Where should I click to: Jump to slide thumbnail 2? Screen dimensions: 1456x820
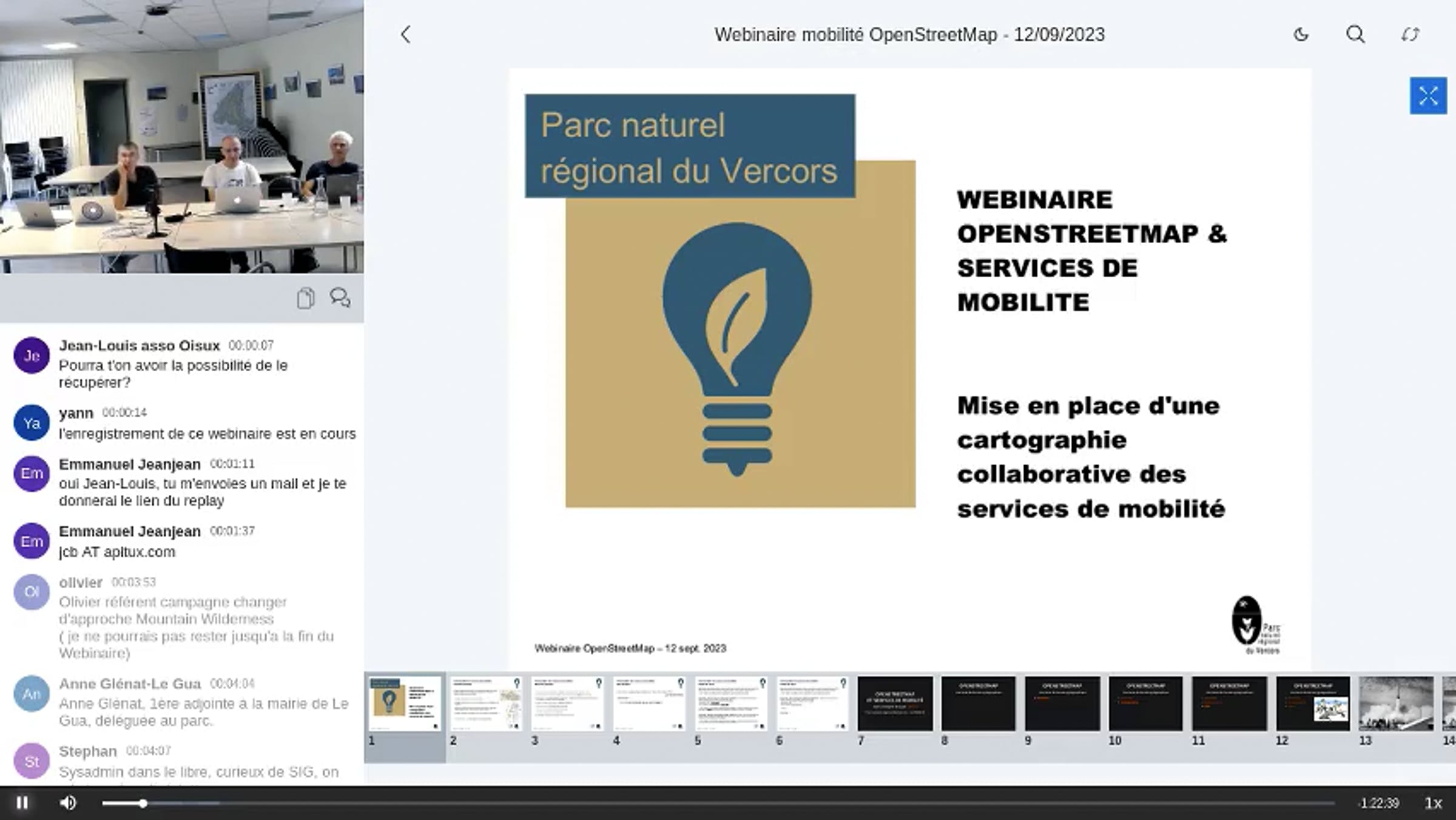click(486, 704)
